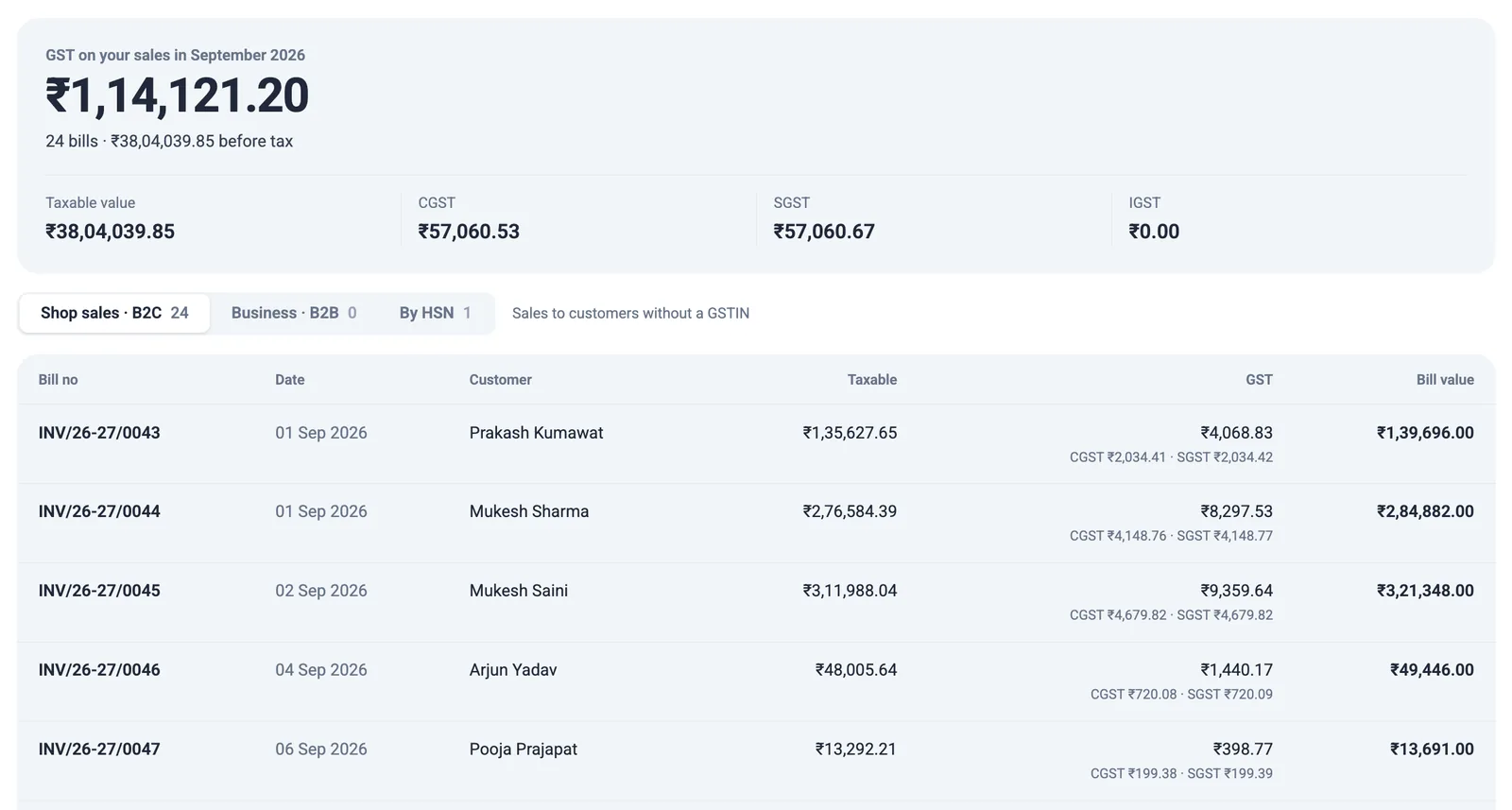Open the By HSN tab

[435, 313]
